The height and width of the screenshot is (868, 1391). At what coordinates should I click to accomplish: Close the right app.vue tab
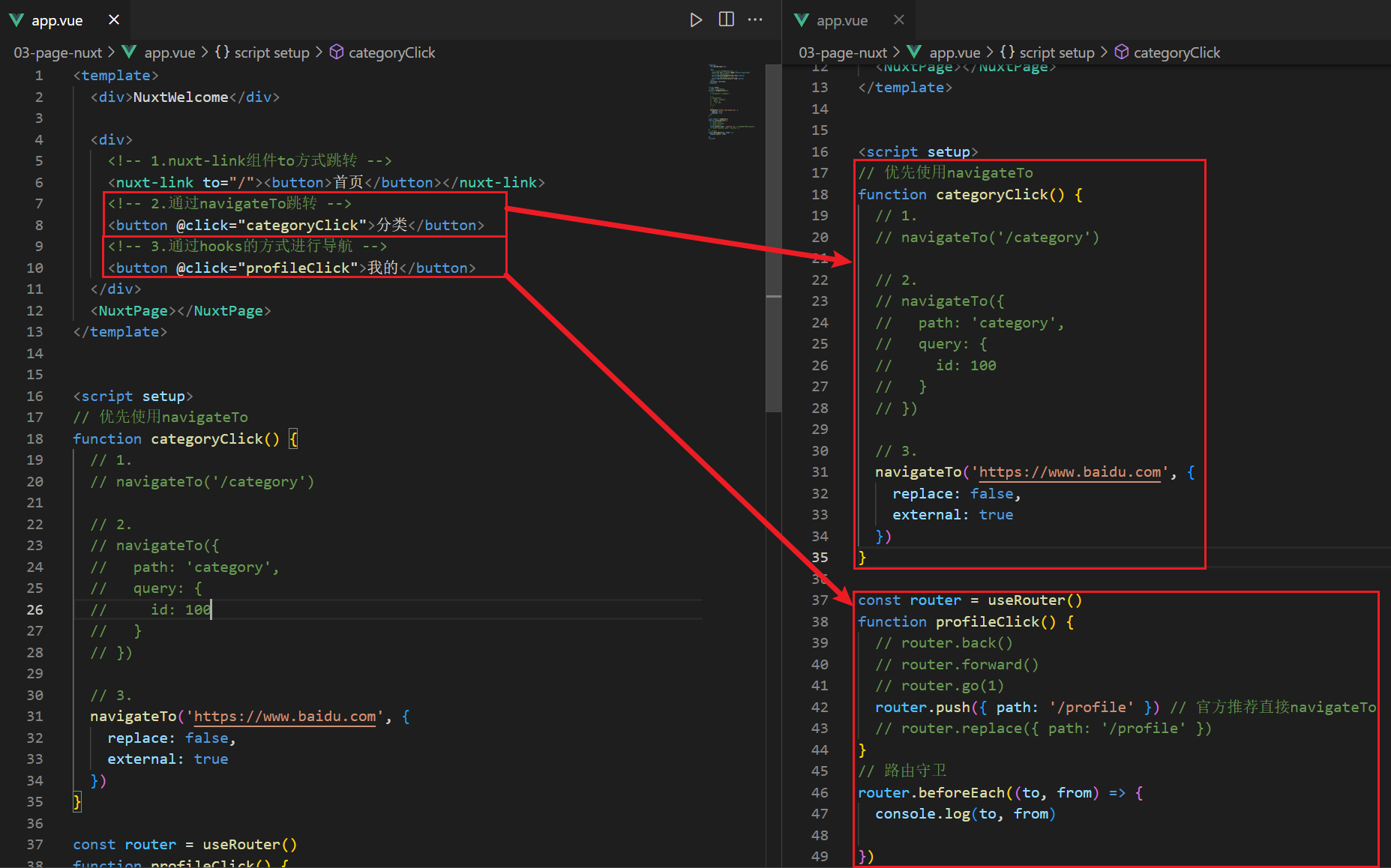coord(899,19)
